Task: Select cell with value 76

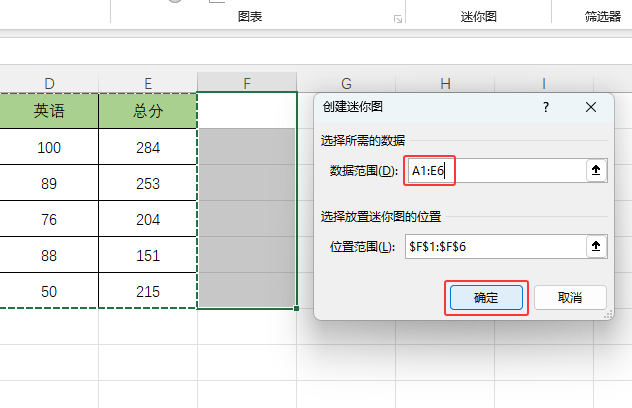Action: [49, 219]
